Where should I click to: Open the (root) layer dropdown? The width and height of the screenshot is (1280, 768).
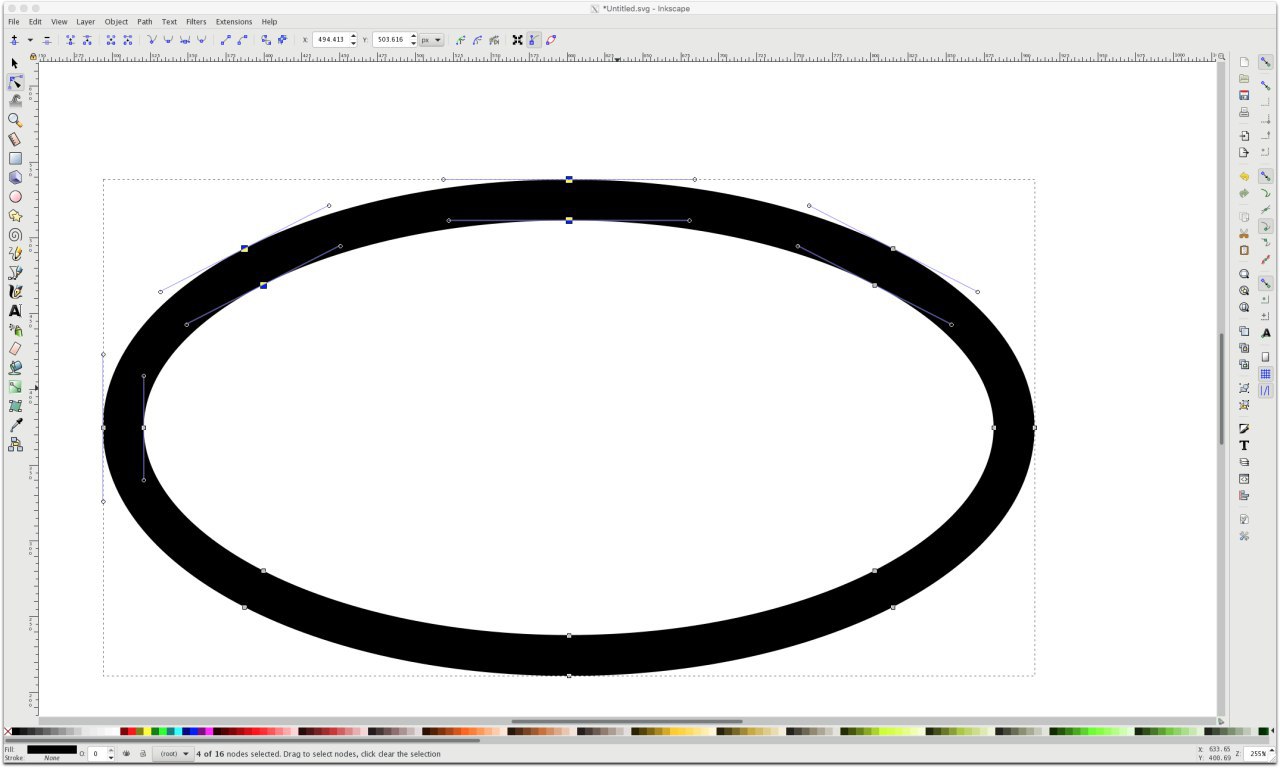pyautogui.click(x=172, y=754)
